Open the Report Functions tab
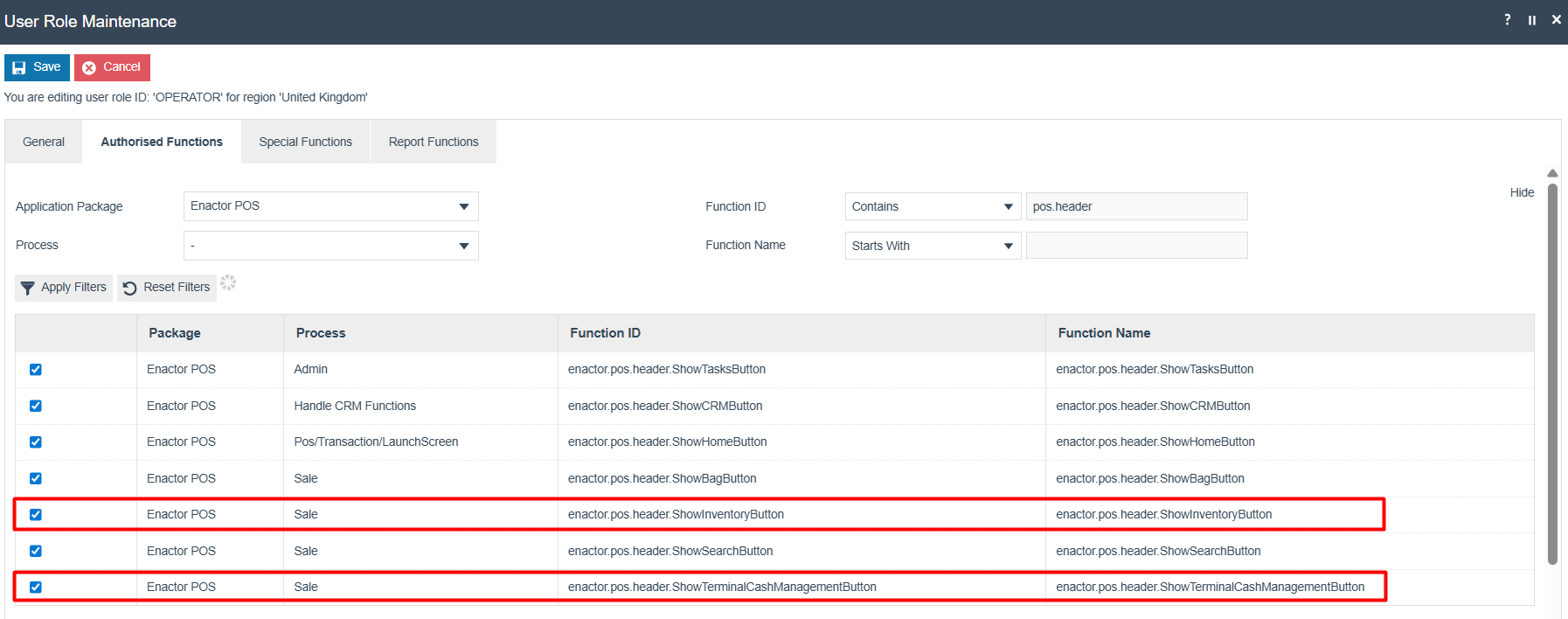 click(434, 142)
